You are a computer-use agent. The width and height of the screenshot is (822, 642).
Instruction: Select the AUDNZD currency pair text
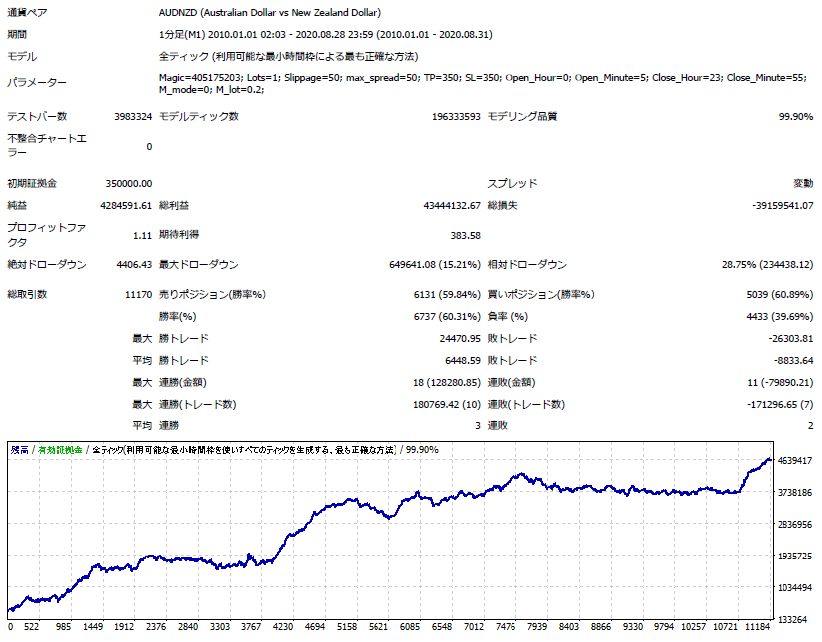point(270,13)
